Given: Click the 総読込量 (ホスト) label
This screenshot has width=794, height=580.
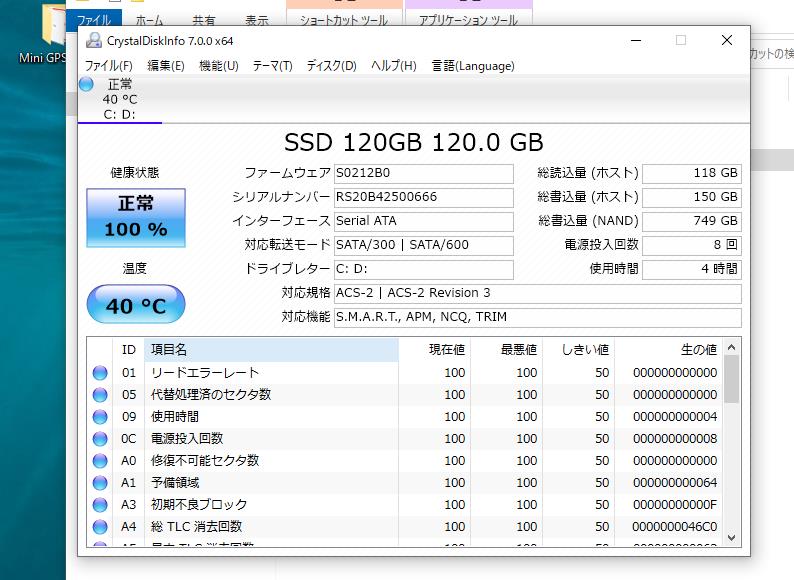Looking at the screenshot, I should click(587, 173).
